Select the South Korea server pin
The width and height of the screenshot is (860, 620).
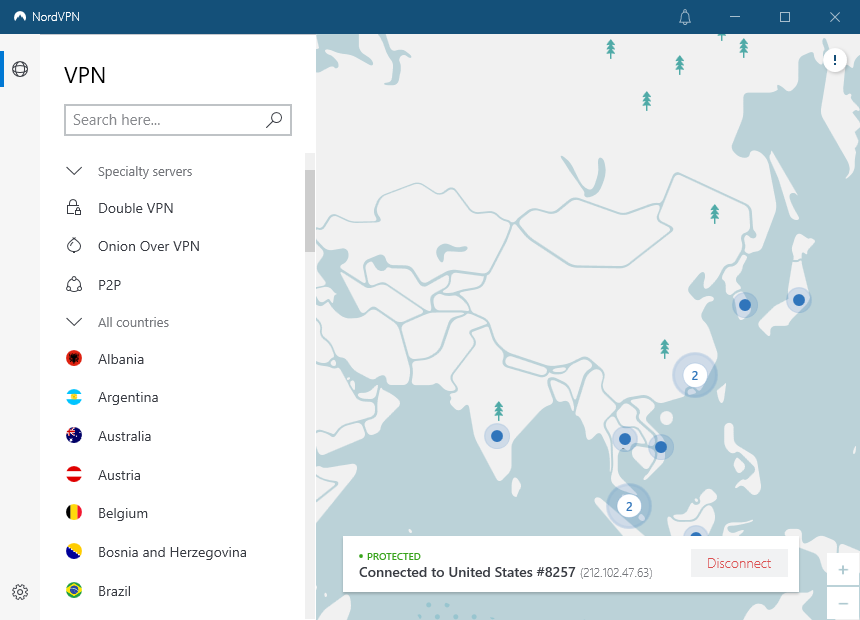point(745,305)
